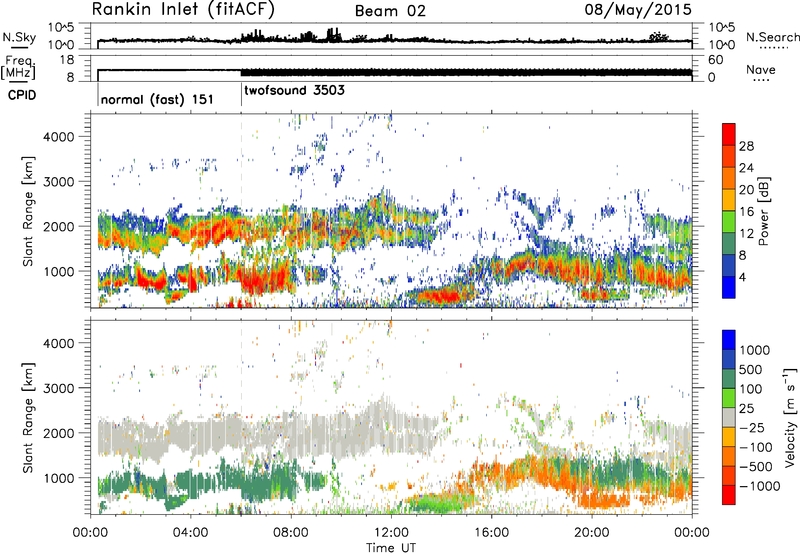Click the '18' tick on the frequency axis
800x554 pixels.
pyautogui.click(x=66, y=60)
